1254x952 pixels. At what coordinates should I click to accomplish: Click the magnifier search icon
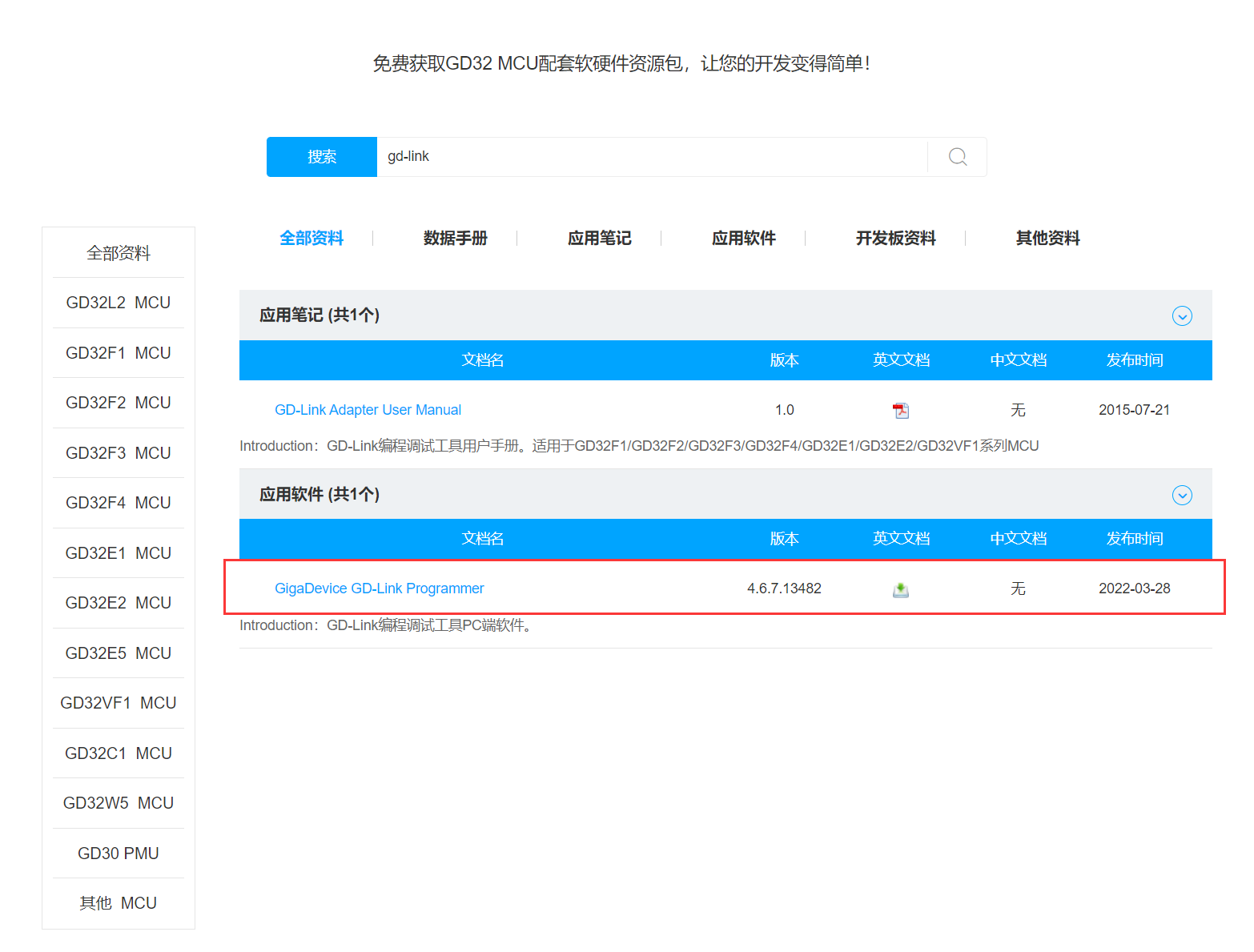pyautogui.click(x=957, y=157)
